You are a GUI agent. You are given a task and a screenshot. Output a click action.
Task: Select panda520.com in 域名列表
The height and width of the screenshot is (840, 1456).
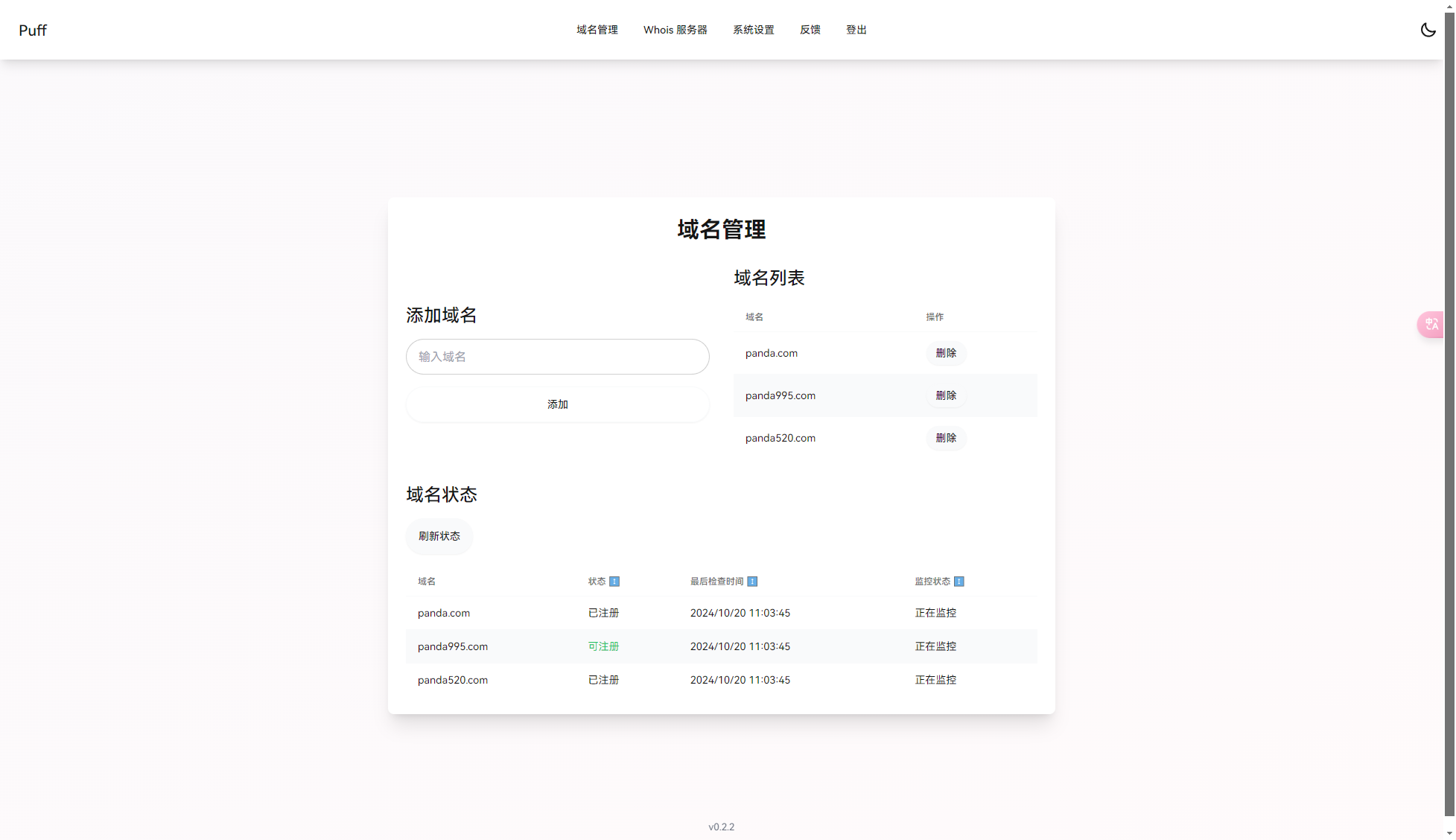click(781, 438)
